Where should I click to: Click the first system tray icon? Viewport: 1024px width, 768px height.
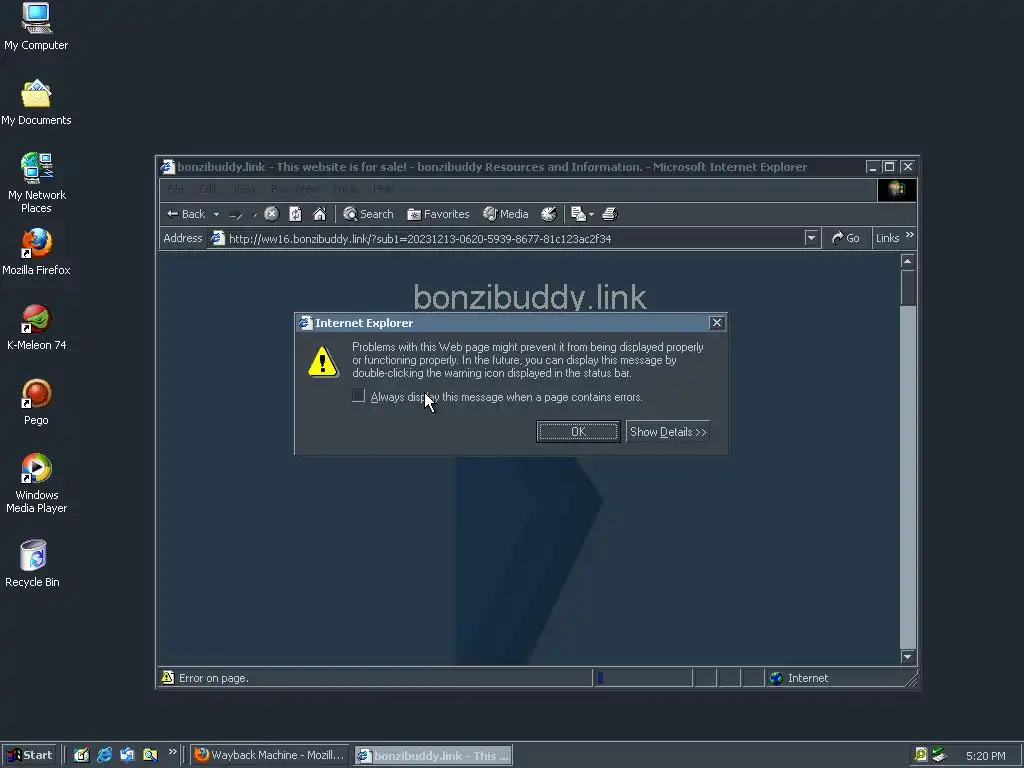tap(921, 755)
